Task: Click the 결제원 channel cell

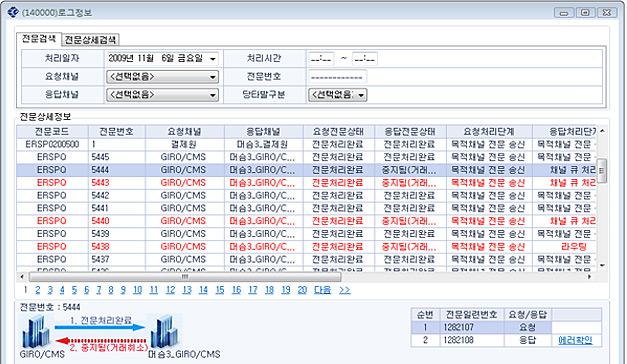Action: pyautogui.click(x=184, y=144)
